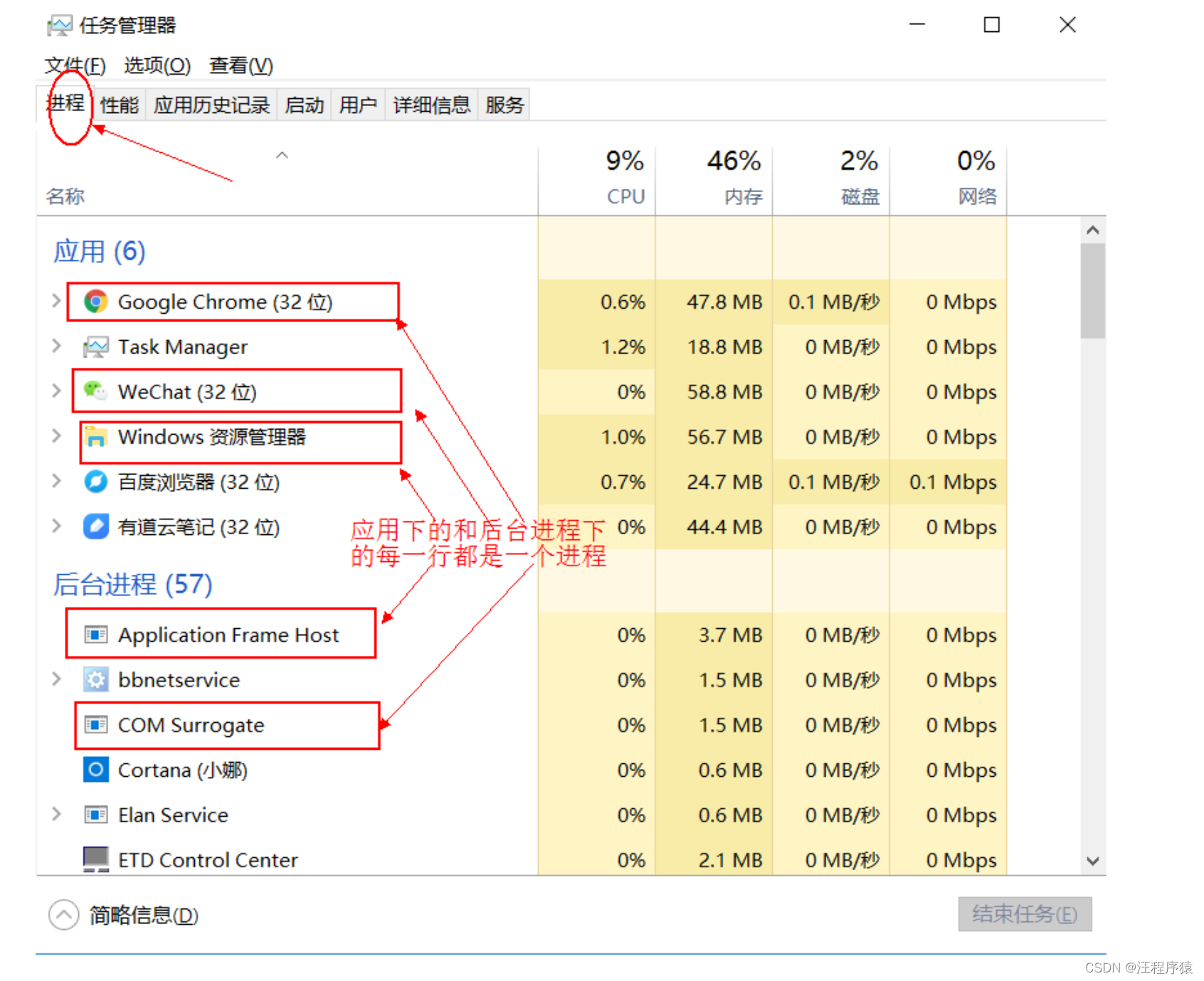The width and height of the screenshot is (1204, 981).
Task: Select the COM Surrogate row name
Action: 191,725
